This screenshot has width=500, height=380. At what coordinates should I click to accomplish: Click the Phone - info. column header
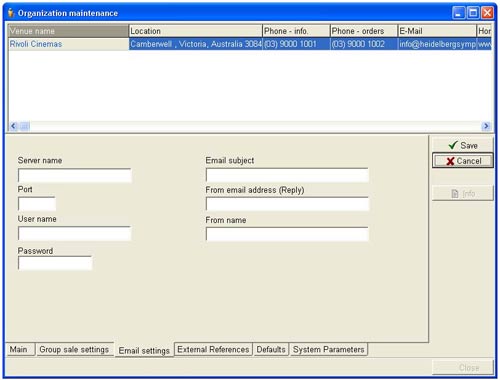pos(296,31)
